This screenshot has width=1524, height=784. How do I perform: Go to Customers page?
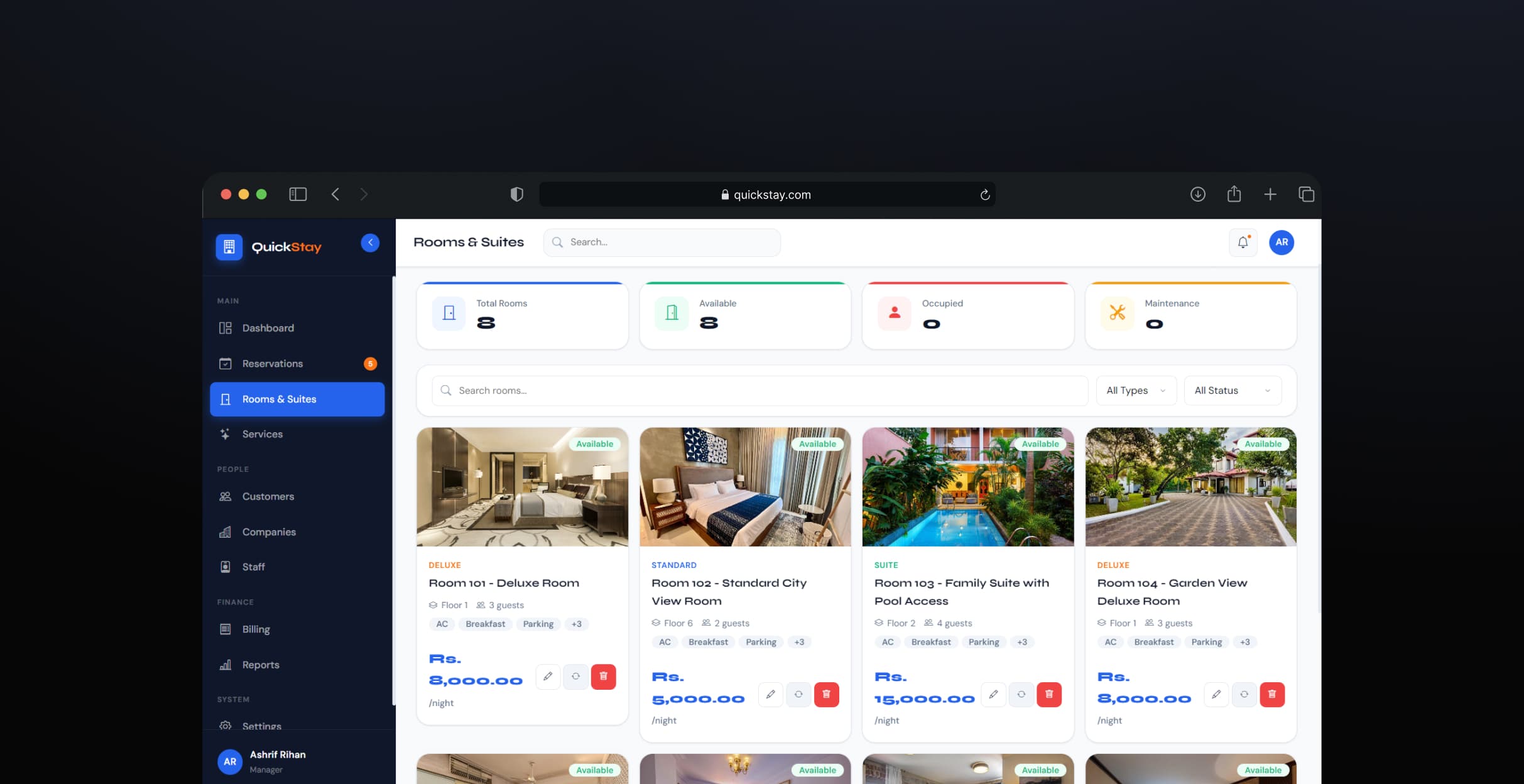(x=297, y=496)
